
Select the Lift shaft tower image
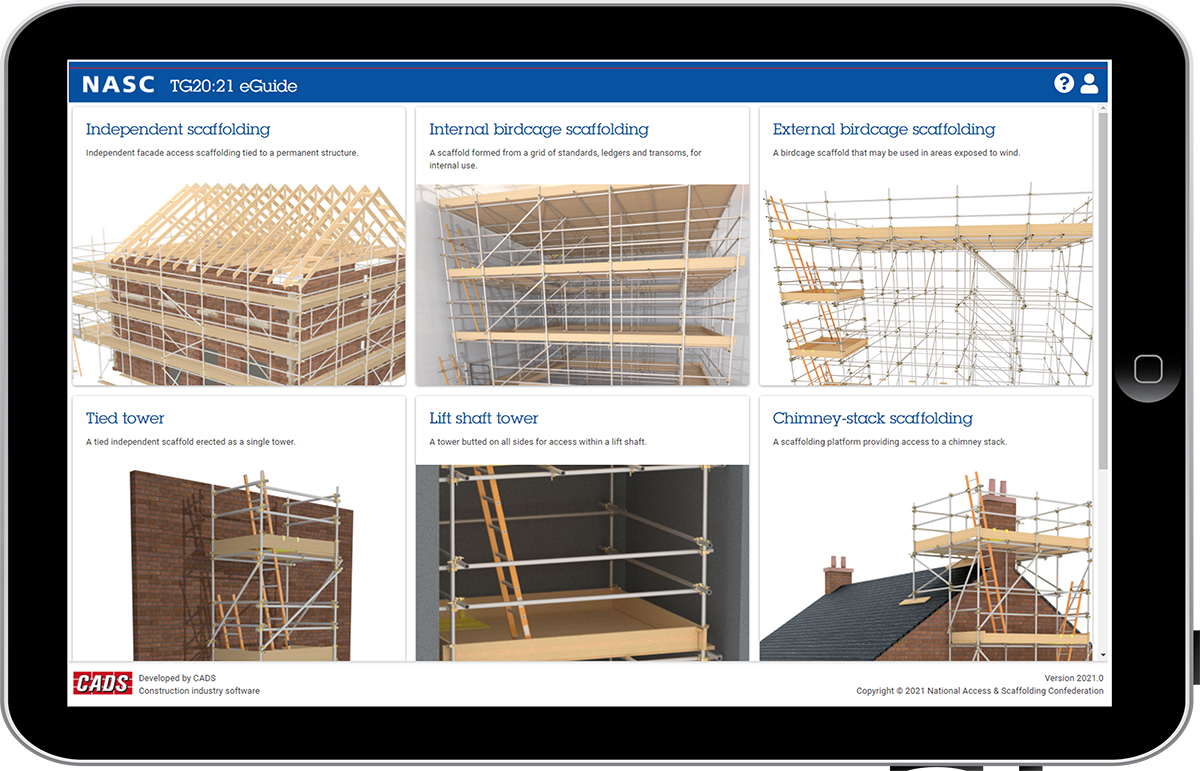(582, 563)
